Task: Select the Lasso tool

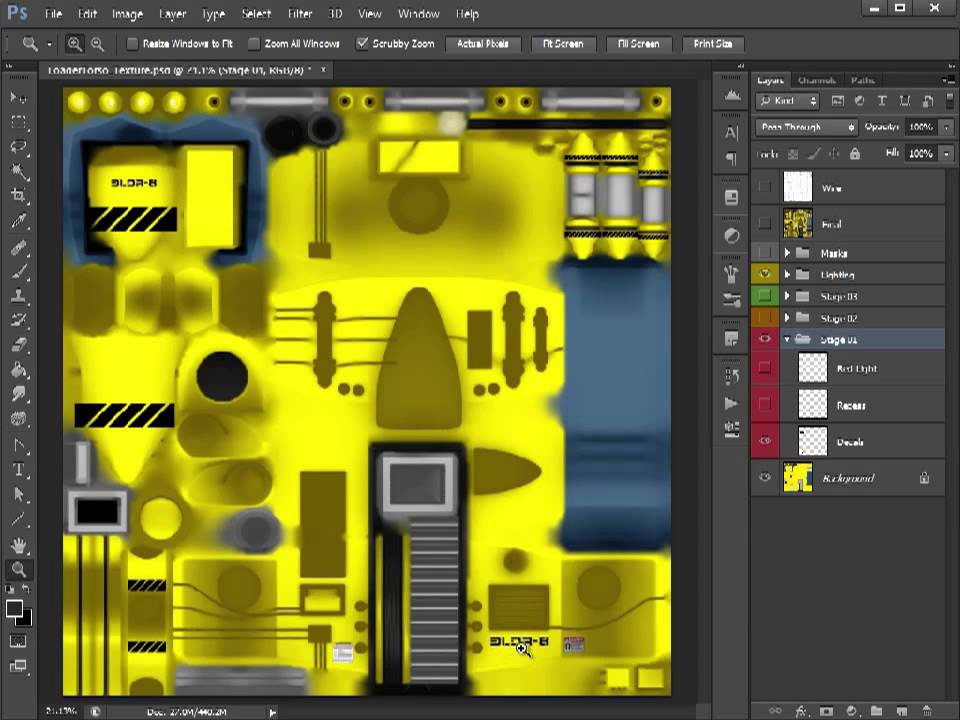Action: click(18, 146)
